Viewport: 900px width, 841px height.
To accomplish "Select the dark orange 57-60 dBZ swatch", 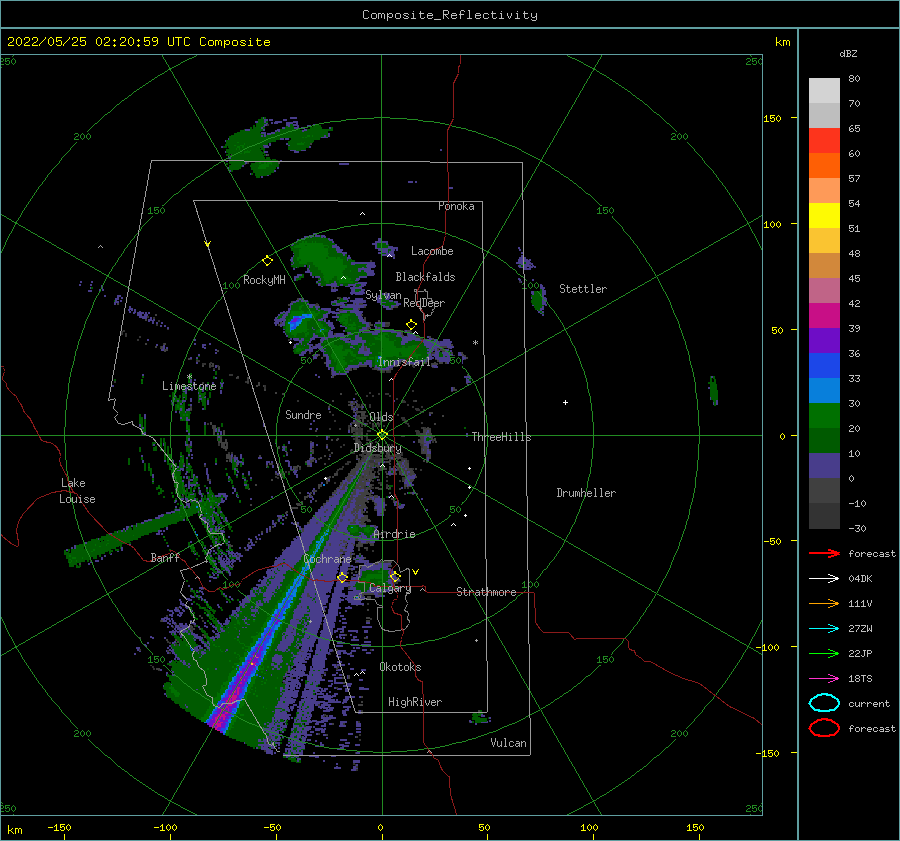I will [824, 166].
